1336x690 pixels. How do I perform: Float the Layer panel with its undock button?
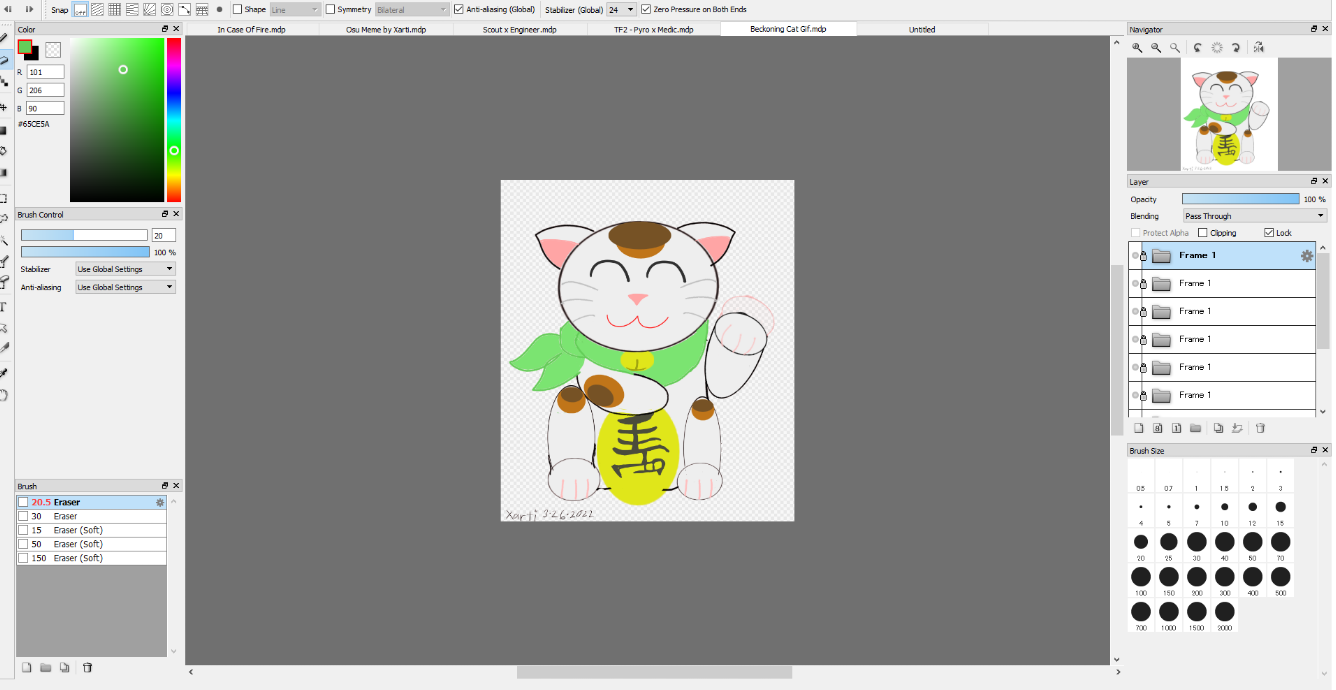tap(1313, 182)
